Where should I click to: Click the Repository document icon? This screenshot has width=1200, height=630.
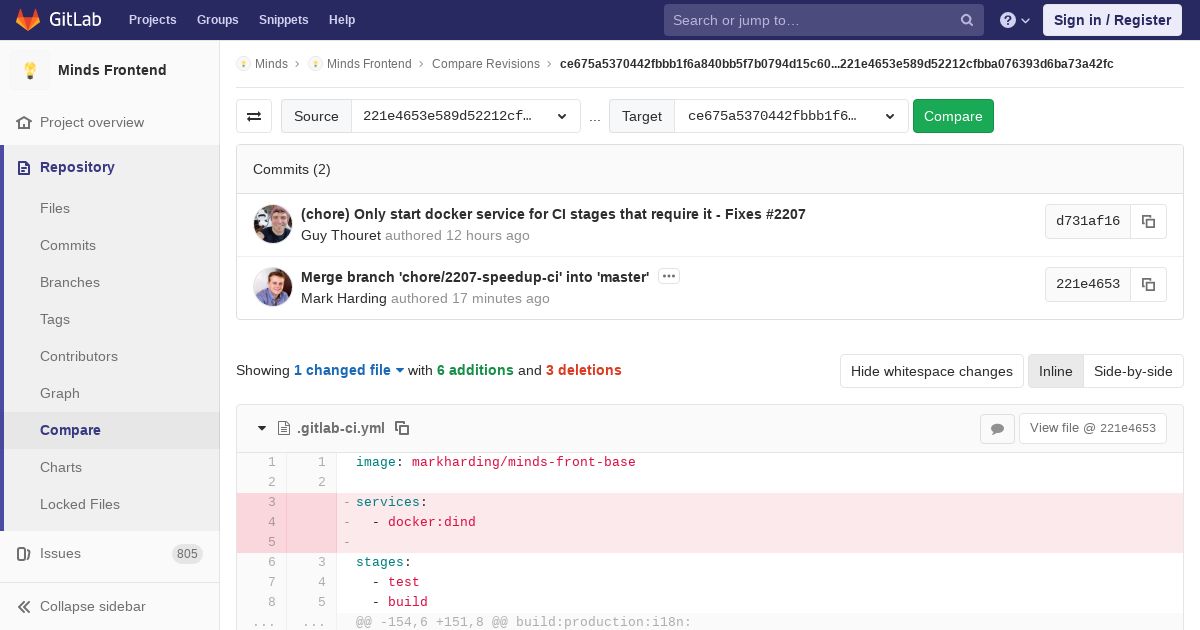[24, 167]
